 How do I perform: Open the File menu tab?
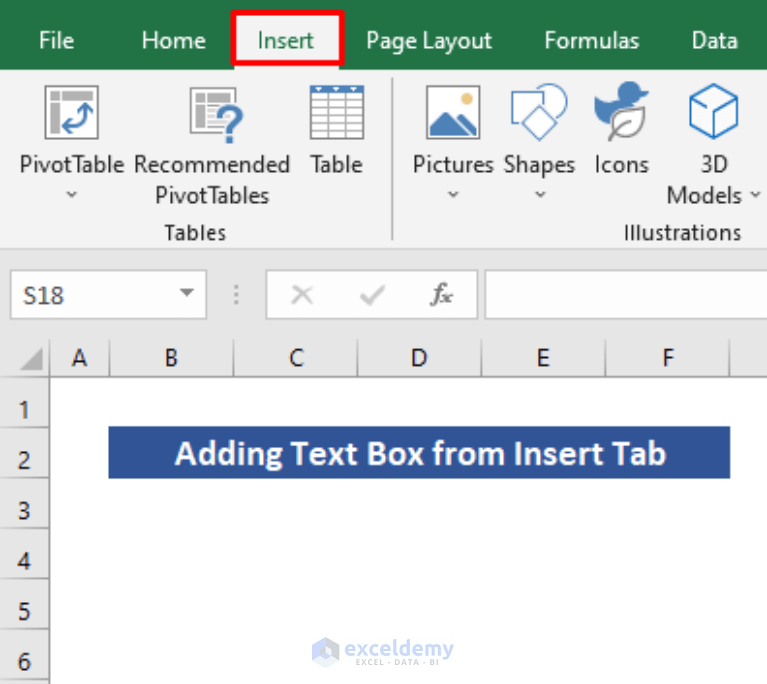click(56, 41)
